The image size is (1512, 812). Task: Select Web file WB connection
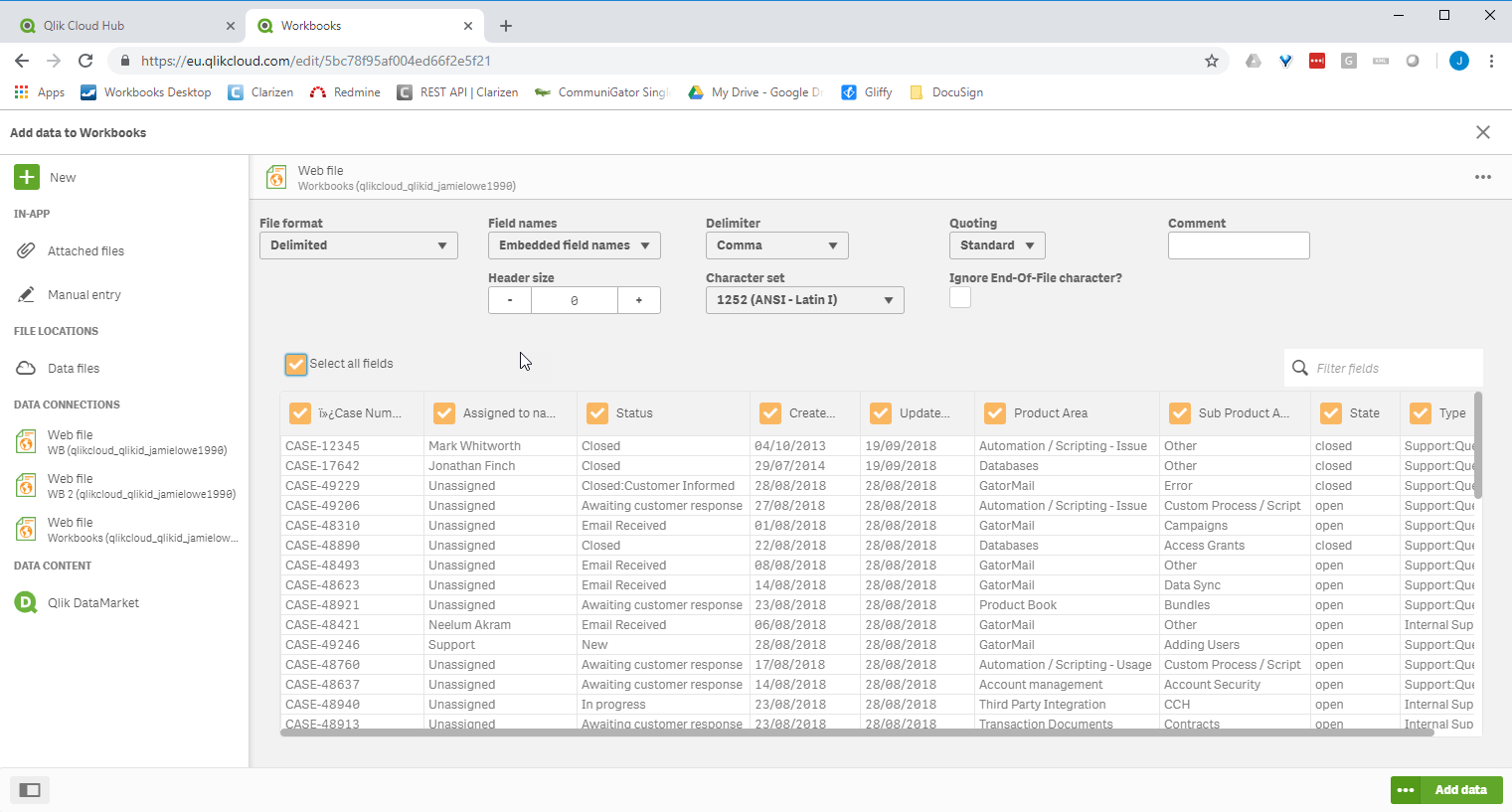click(124, 442)
